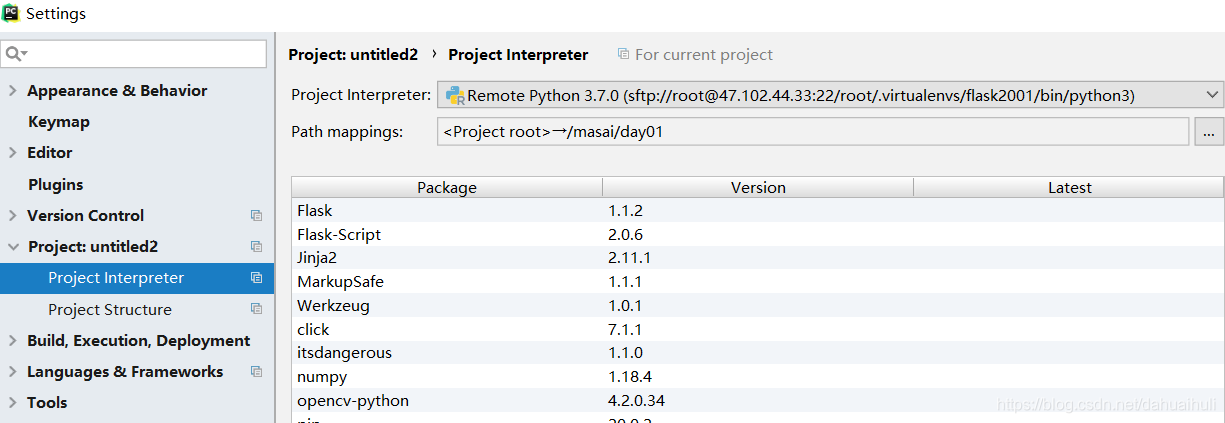1225x423 pixels.
Task: Click scope icon beside Project Structure
Action: point(256,309)
